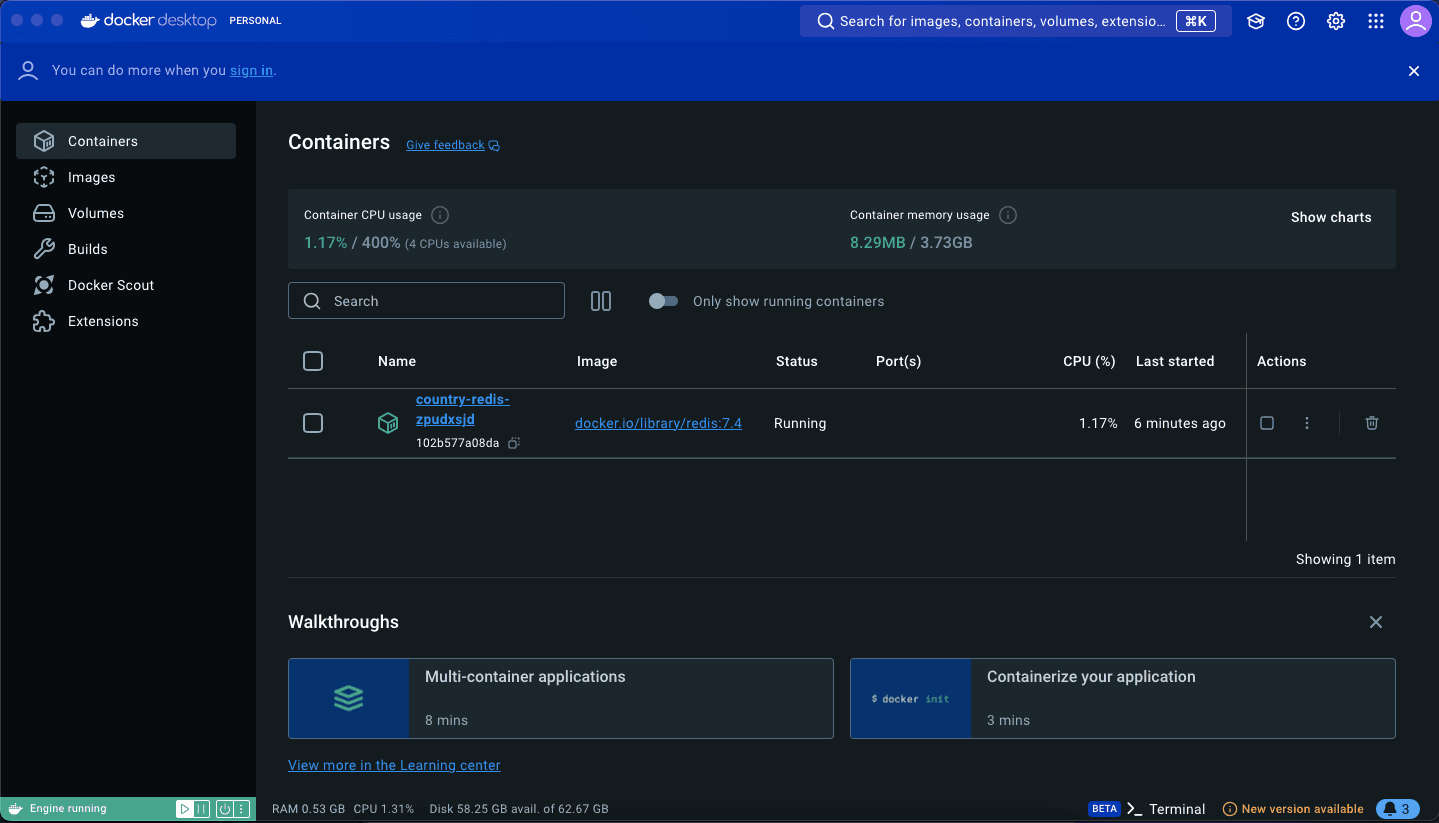This screenshot has height=823, width=1439.
Task: Open Builds in the sidebar
Action: click(126, 249)
